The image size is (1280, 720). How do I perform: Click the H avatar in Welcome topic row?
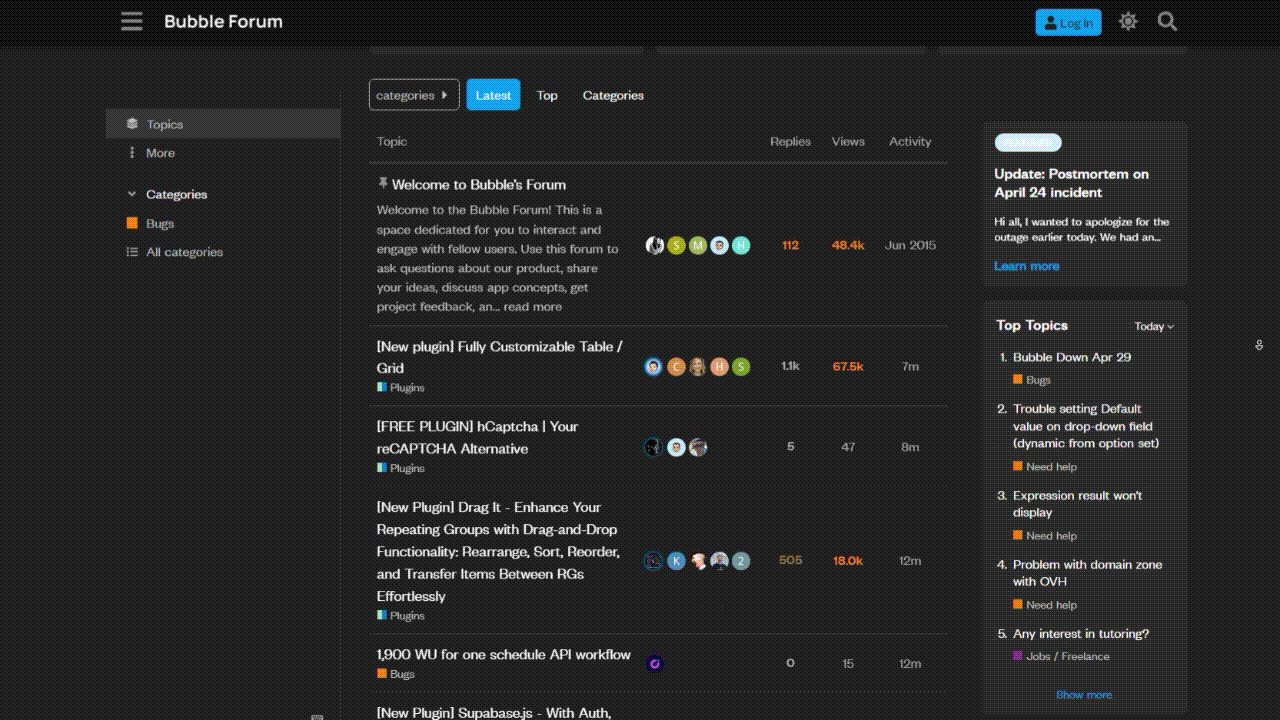coord(741,245)
